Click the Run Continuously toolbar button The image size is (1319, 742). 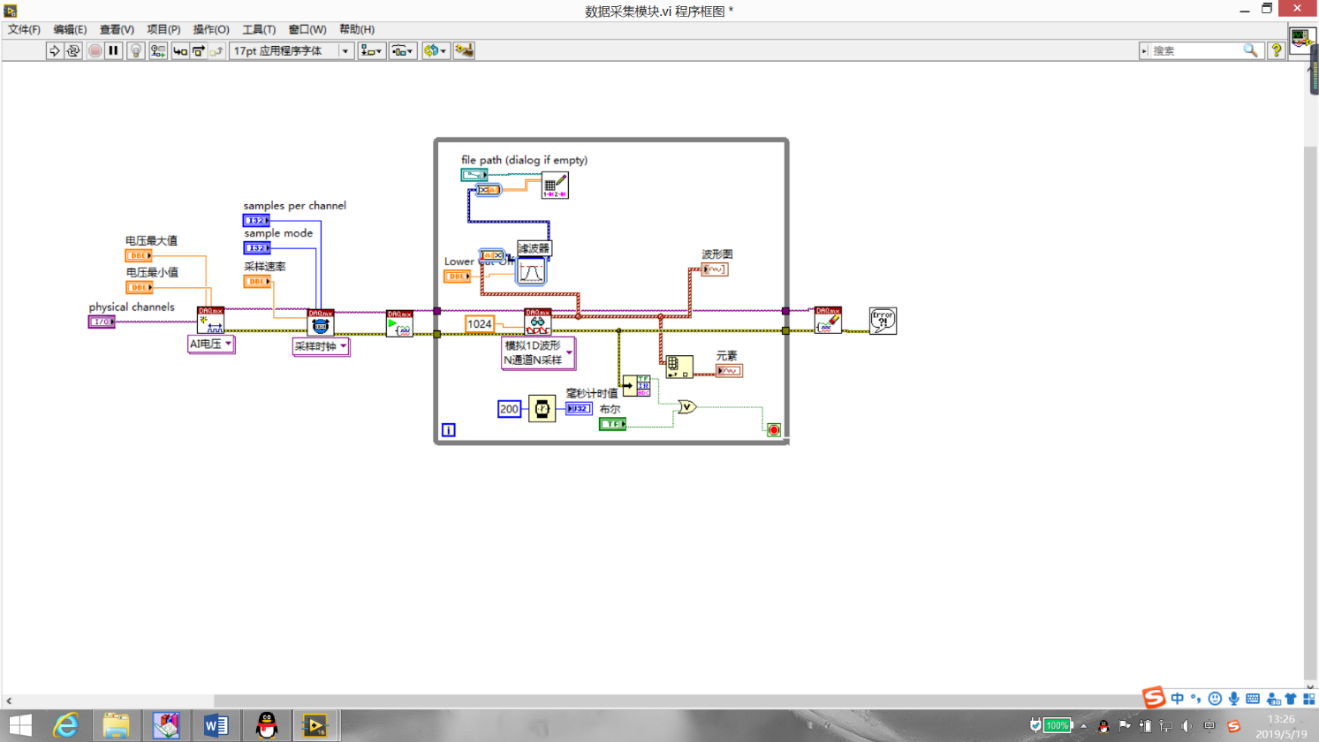(x=73, y=51)
